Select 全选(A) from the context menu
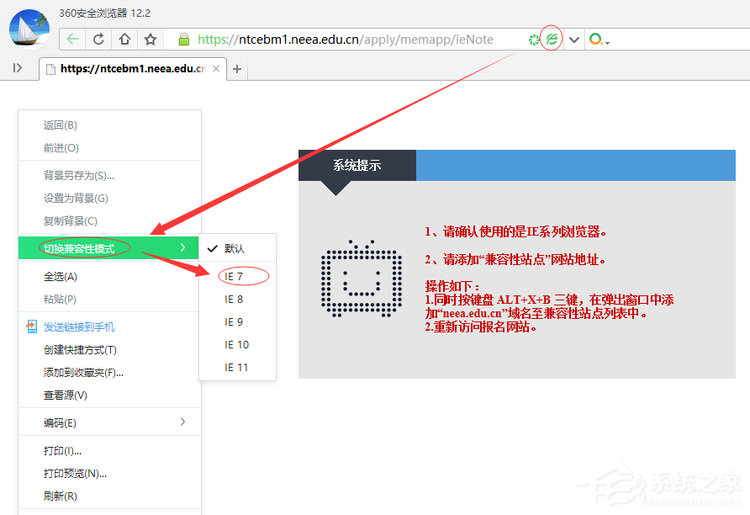Viewport: 750px width, 515px height. [x=60, y=276]
